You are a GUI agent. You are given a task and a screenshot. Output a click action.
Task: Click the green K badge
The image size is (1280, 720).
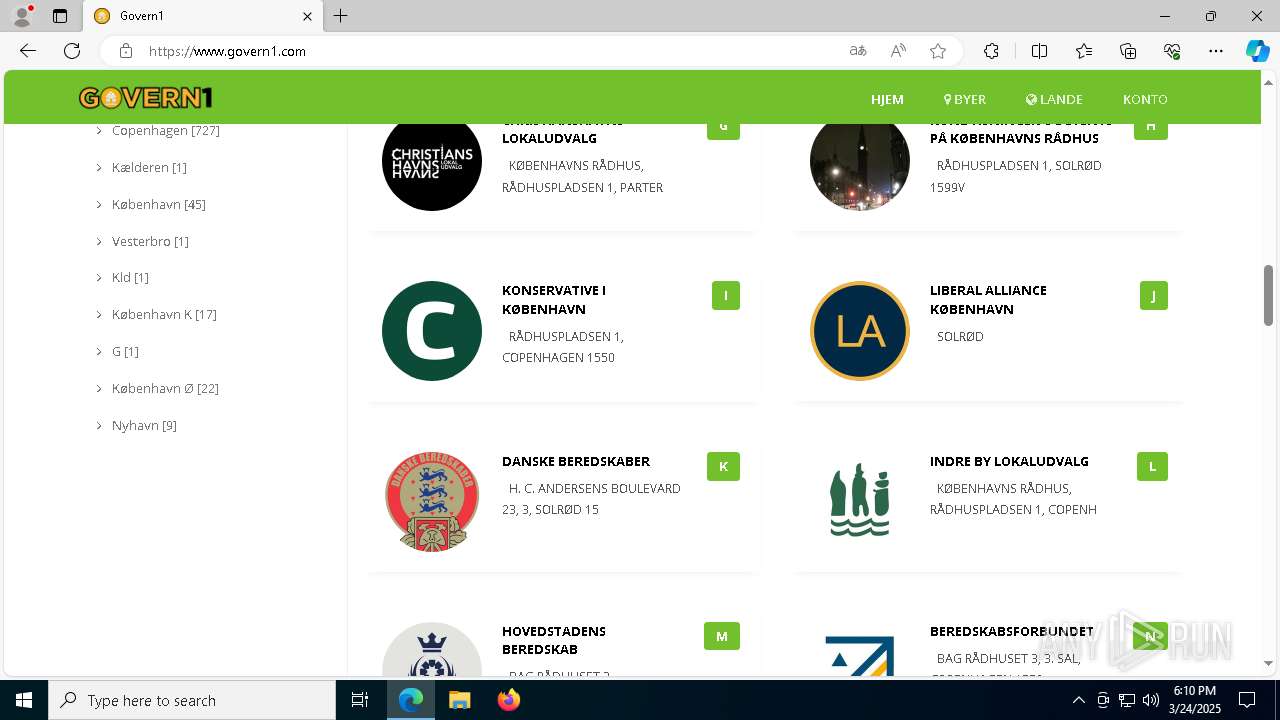click(x=723, y=466)
